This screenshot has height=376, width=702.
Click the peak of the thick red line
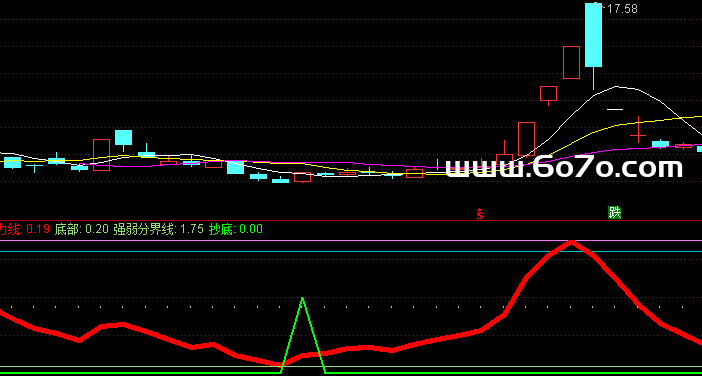[x=572, y=243]
